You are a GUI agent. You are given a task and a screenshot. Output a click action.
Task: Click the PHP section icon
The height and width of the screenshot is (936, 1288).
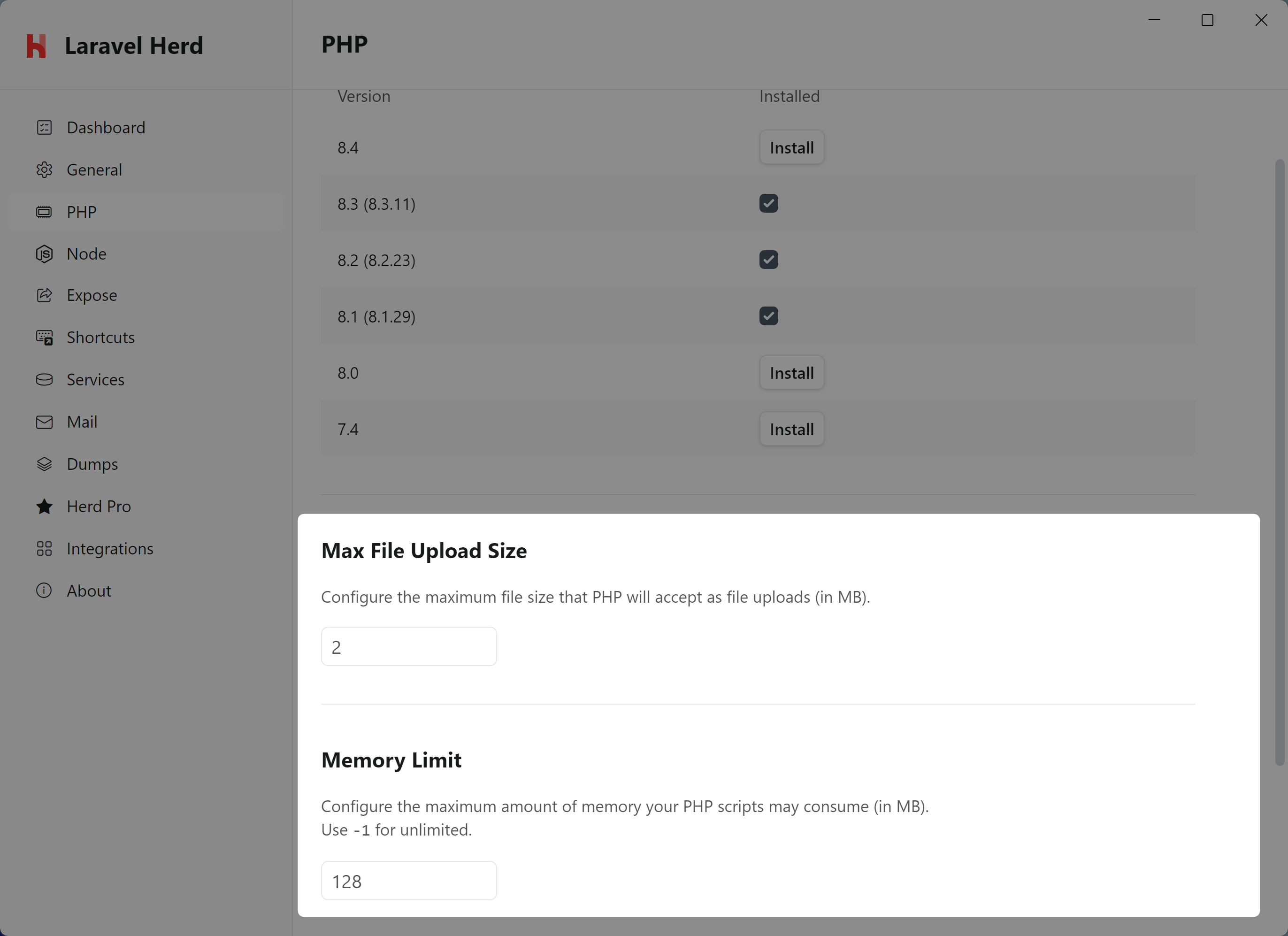44,211
